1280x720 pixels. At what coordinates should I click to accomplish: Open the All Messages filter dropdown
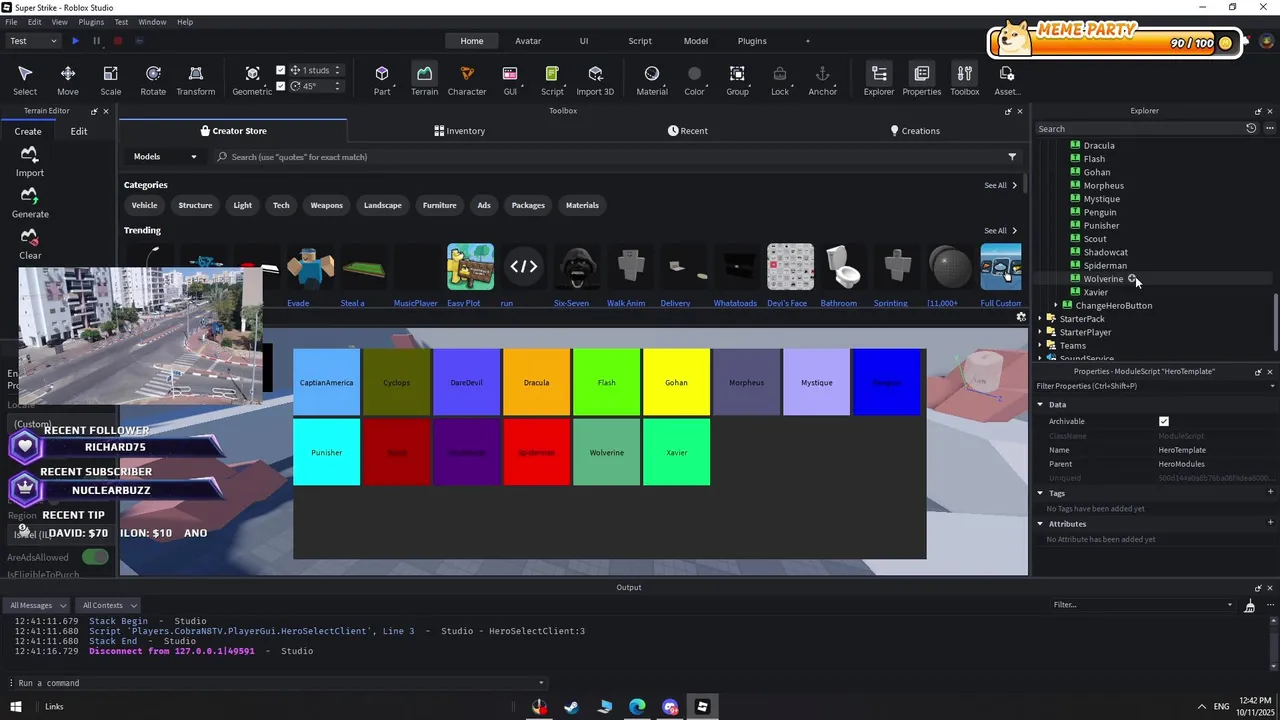click(36, 605)
